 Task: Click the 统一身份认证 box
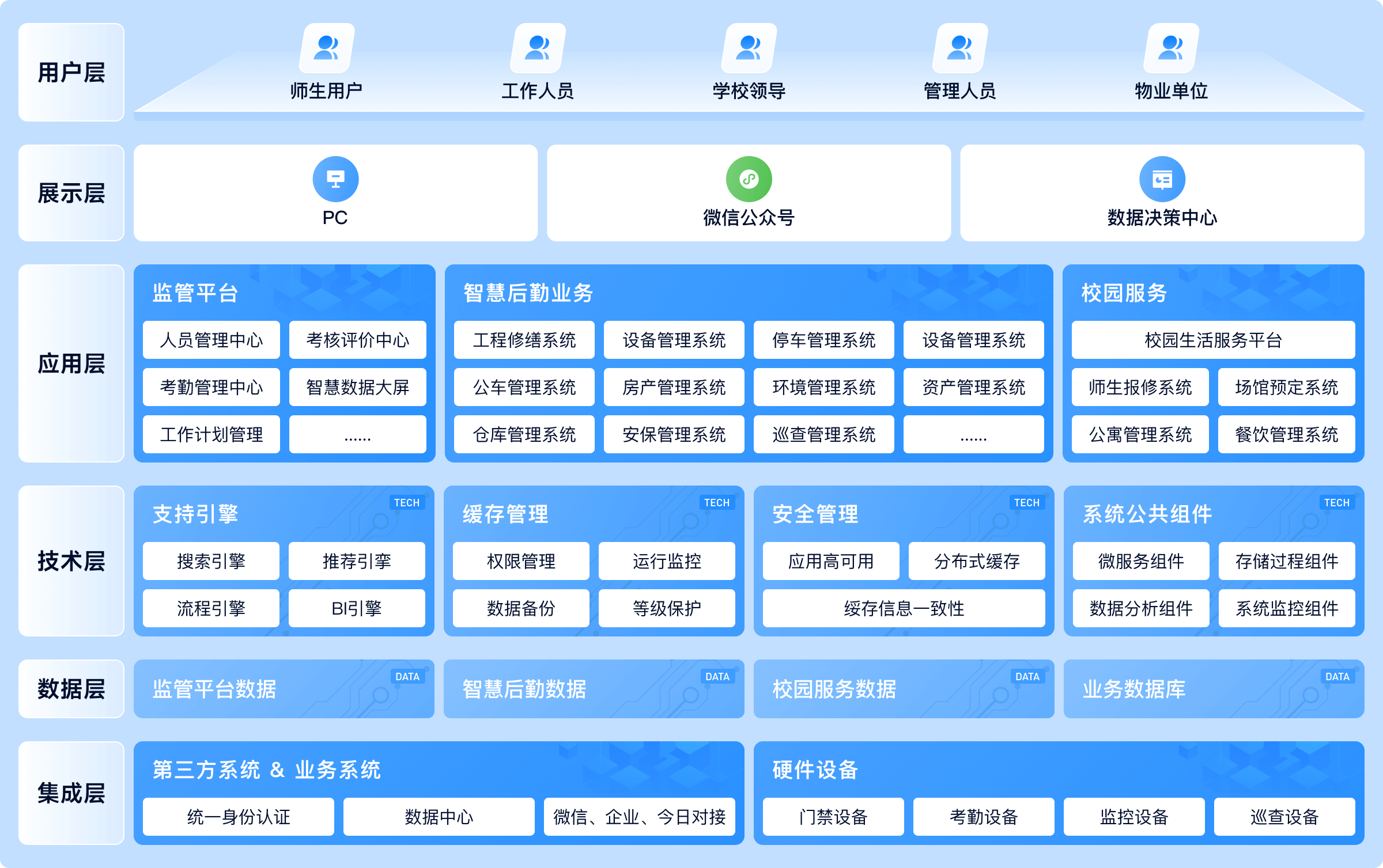point(239,817)
